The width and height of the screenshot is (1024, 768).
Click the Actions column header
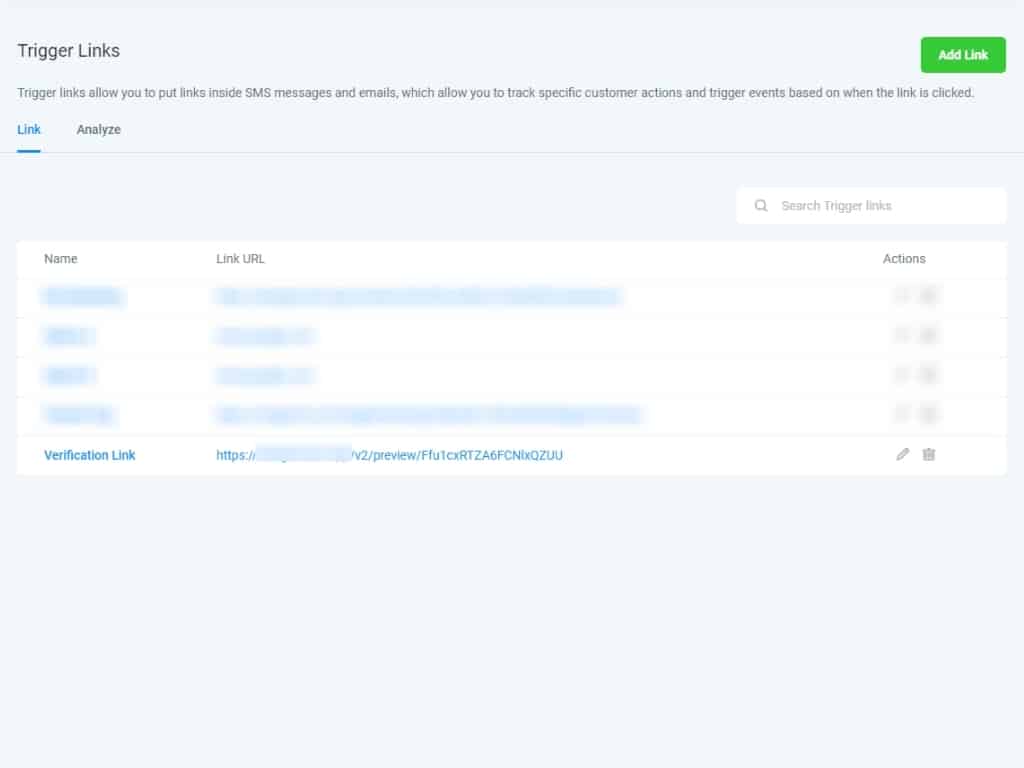click(x=904, y=259)
